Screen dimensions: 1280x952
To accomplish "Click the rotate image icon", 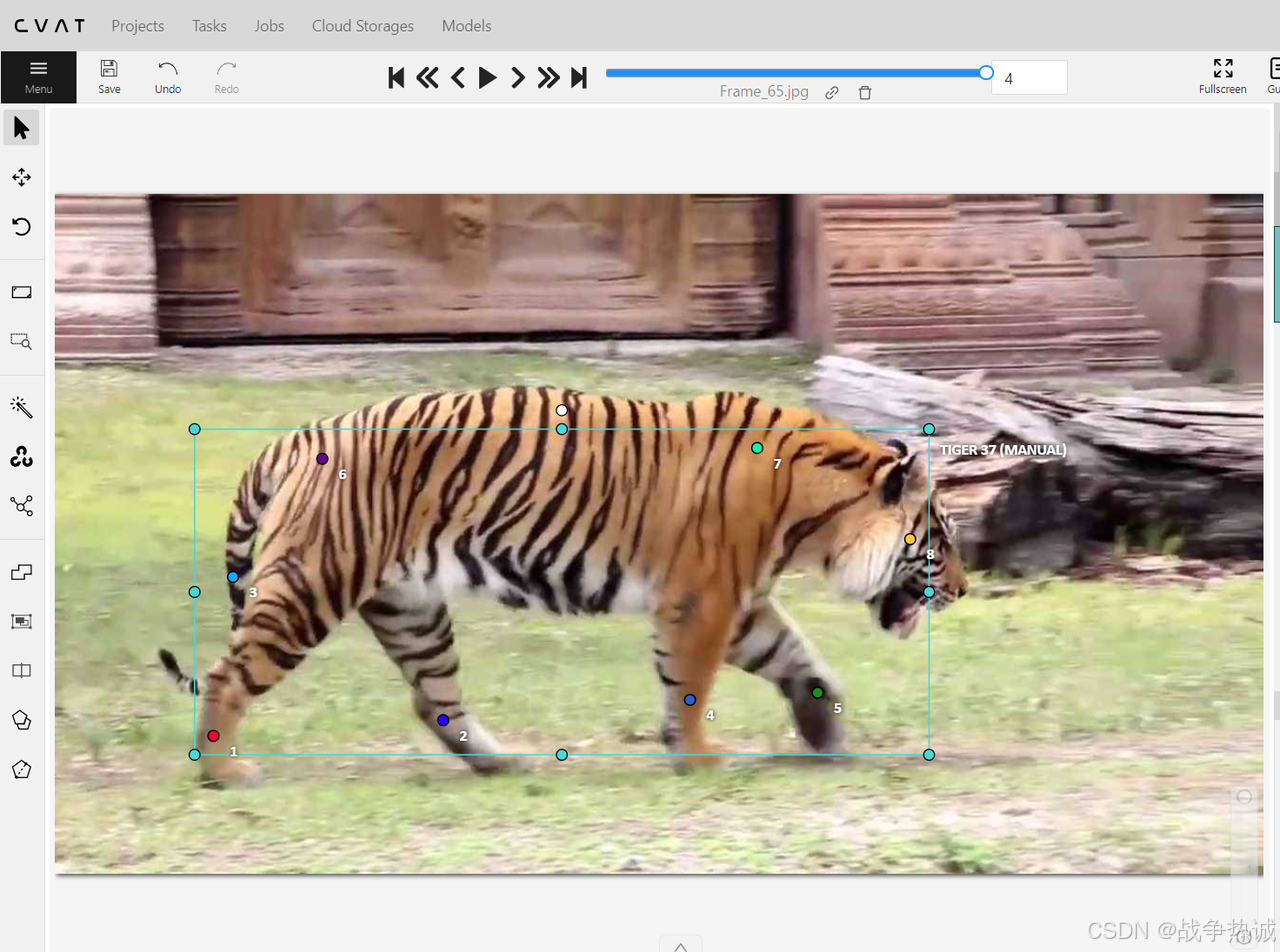I will [x=21, y=227].
